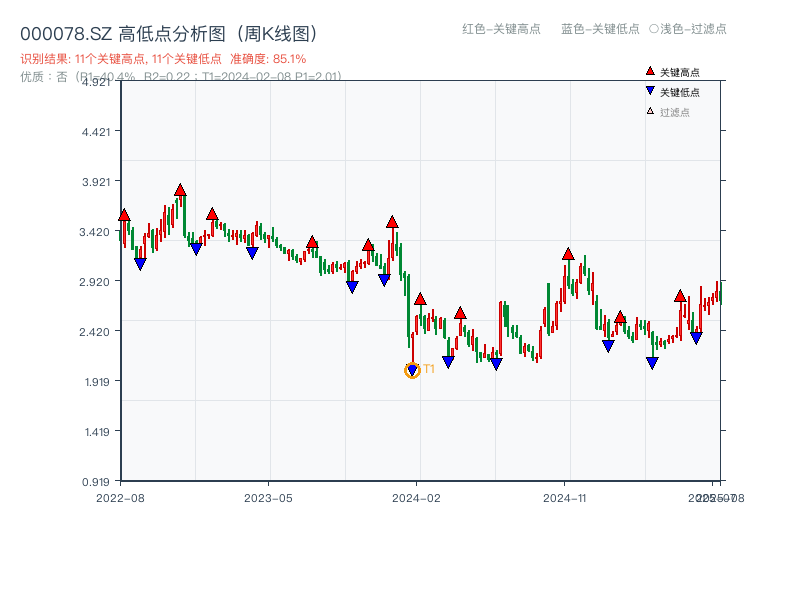Click the orange T1 marker circle on the chart
This screenshot has width=800, height=600.
coord(411,370)
